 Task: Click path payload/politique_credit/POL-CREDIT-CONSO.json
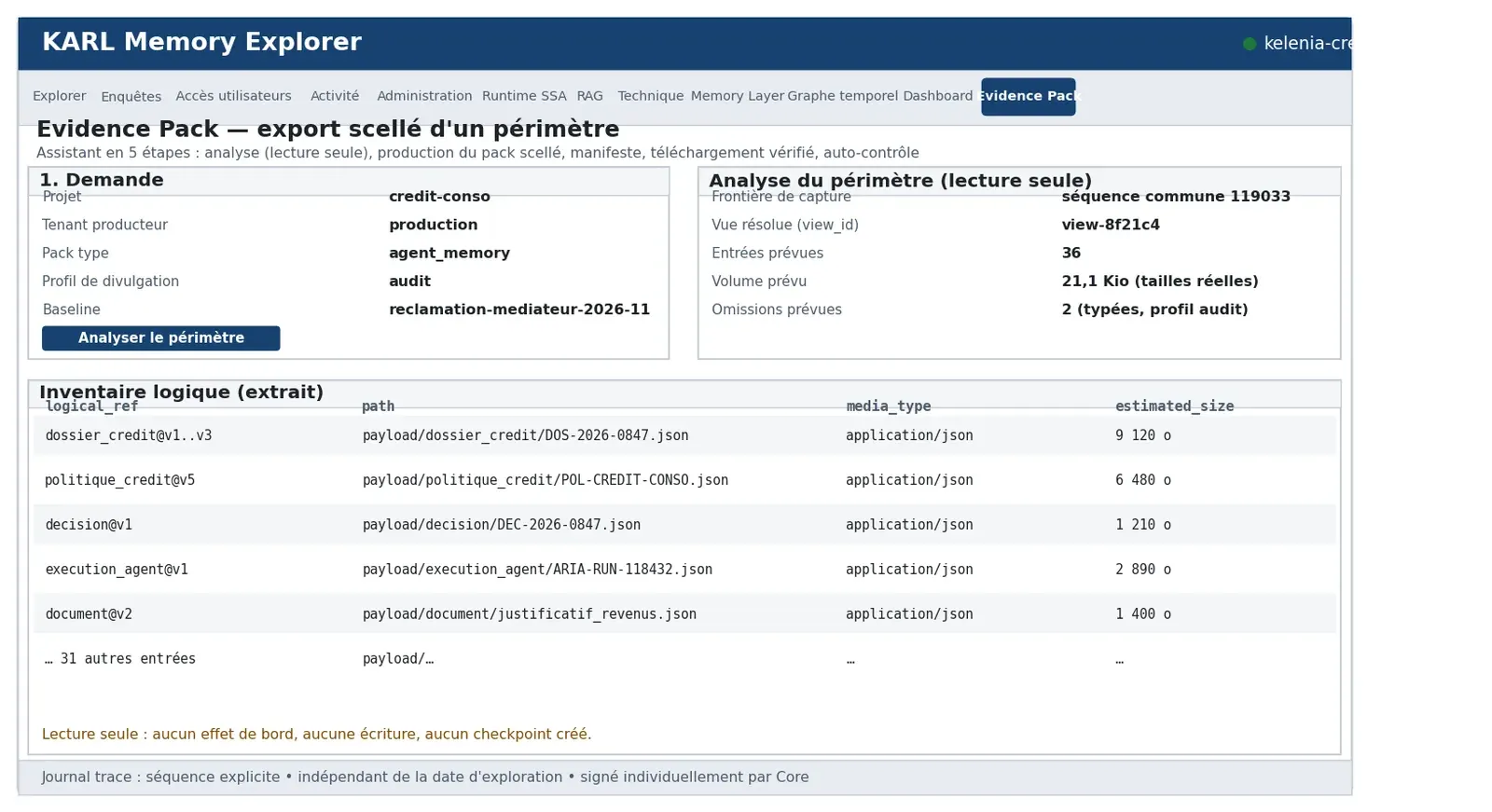(x=546, y=480)
